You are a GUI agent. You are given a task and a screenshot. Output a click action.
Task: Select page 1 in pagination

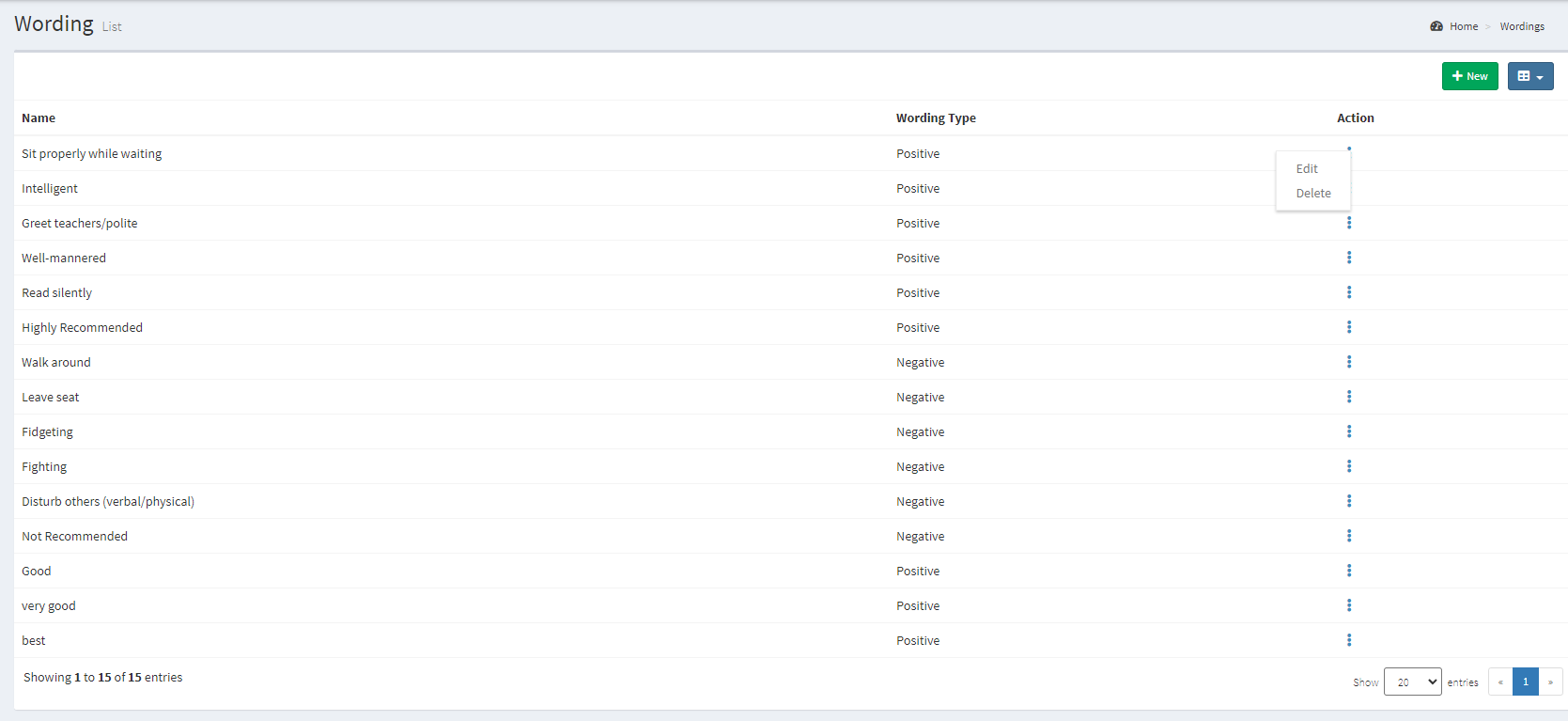pos(1525,682)
